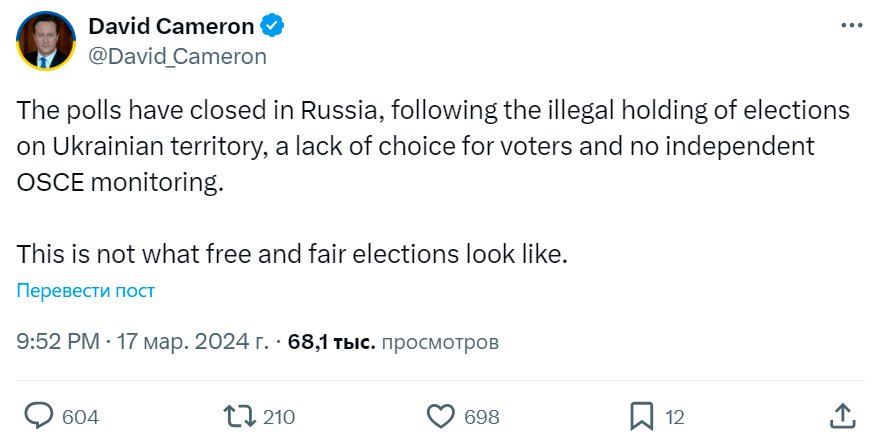This screenshot has height=439, width=884.
Task: Like the post with the heart icon
Action: click(441, 415)
